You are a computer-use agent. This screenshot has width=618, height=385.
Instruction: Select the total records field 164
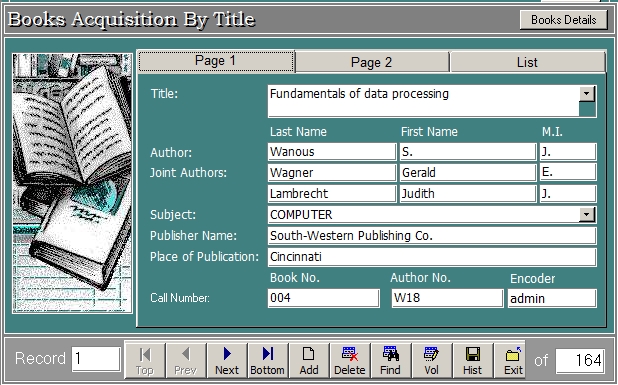point(580,361)
